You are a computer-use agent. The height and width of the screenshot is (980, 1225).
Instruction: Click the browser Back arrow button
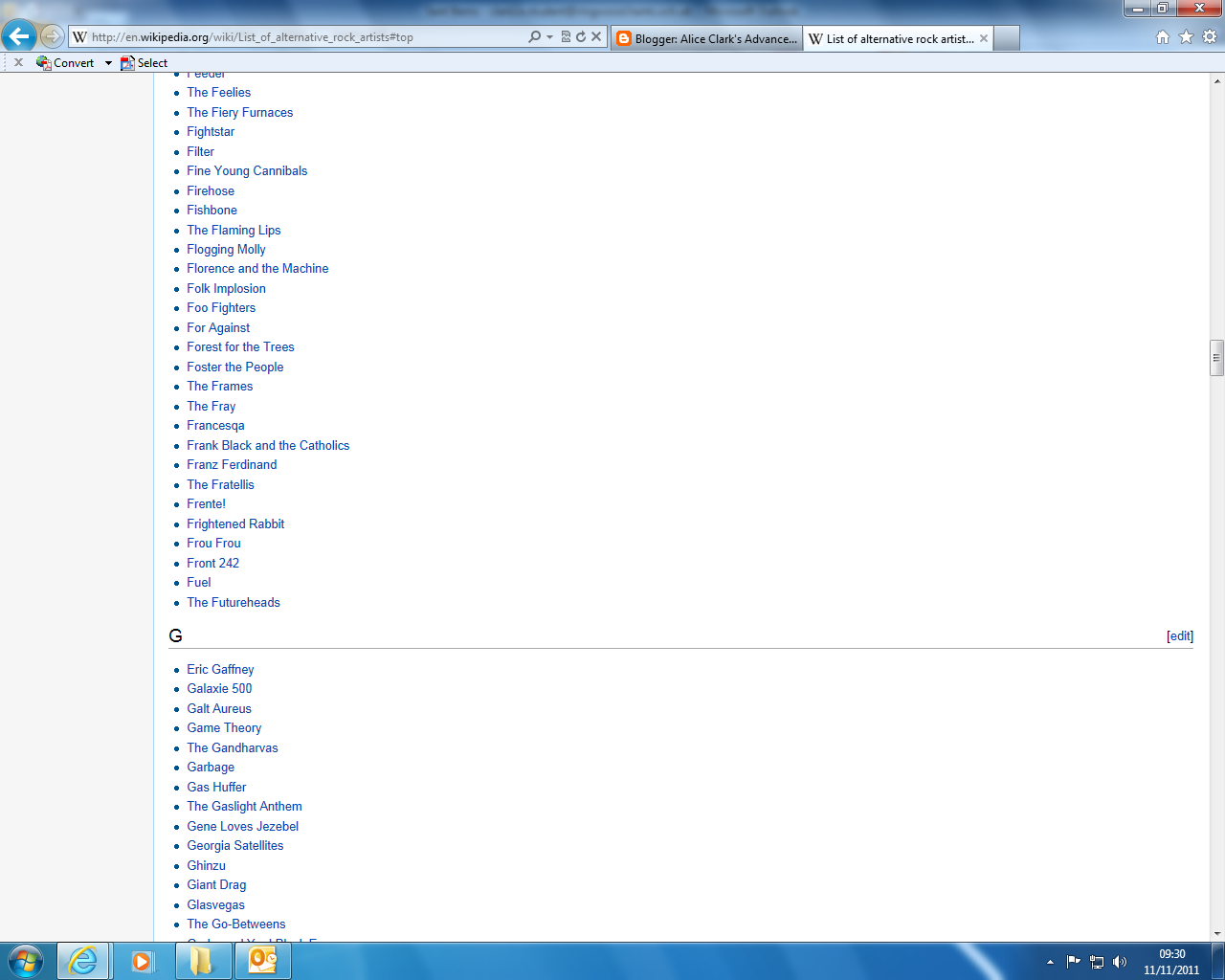click(18, 36)
